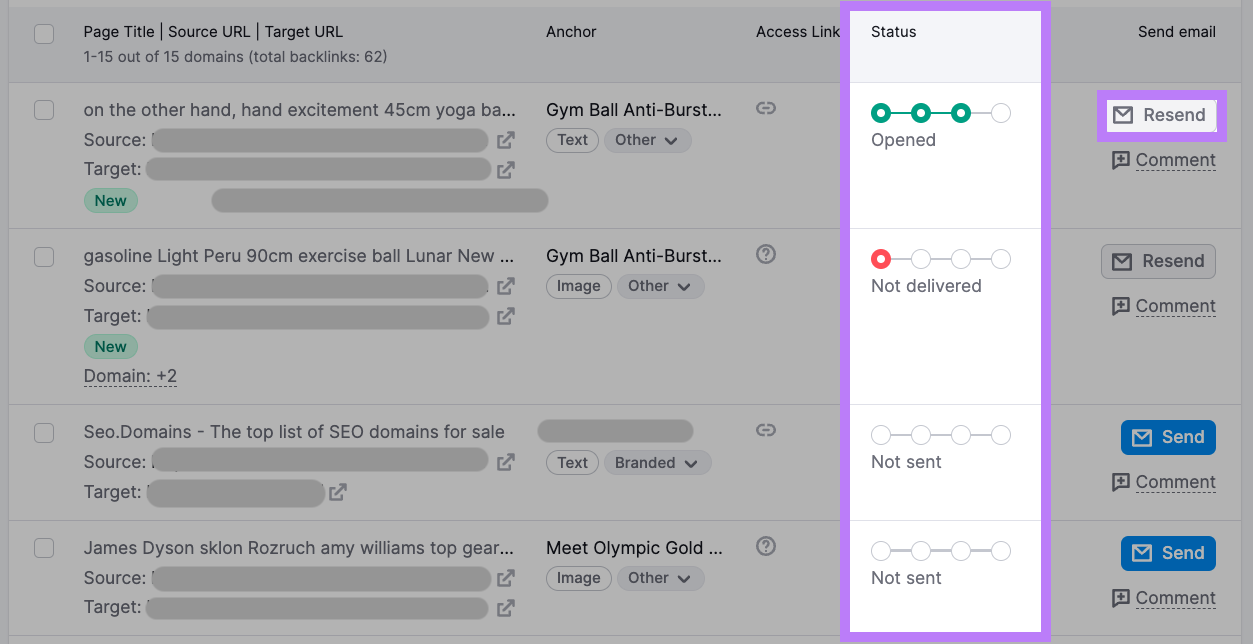
Task: Click the Target external link icon on gasoline Light Peru row
Action: coord(506,317)
